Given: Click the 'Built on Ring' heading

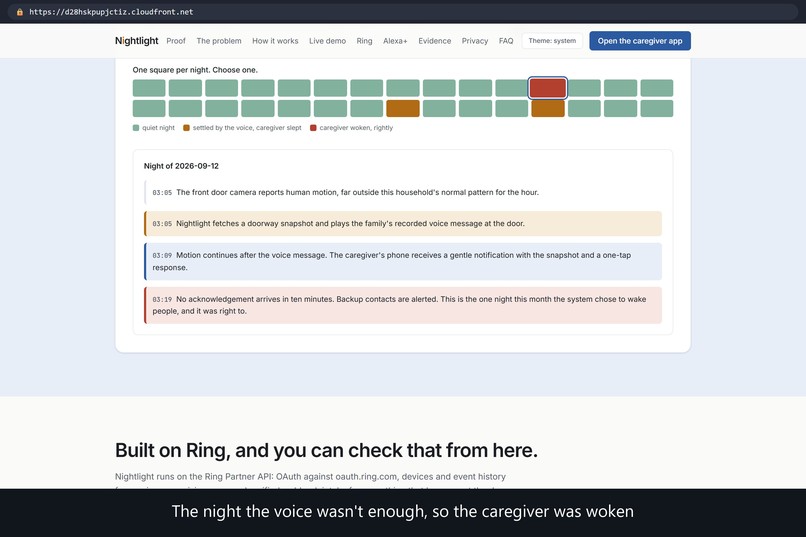Looking at the screenshot, I should click(x=326, y=450).
